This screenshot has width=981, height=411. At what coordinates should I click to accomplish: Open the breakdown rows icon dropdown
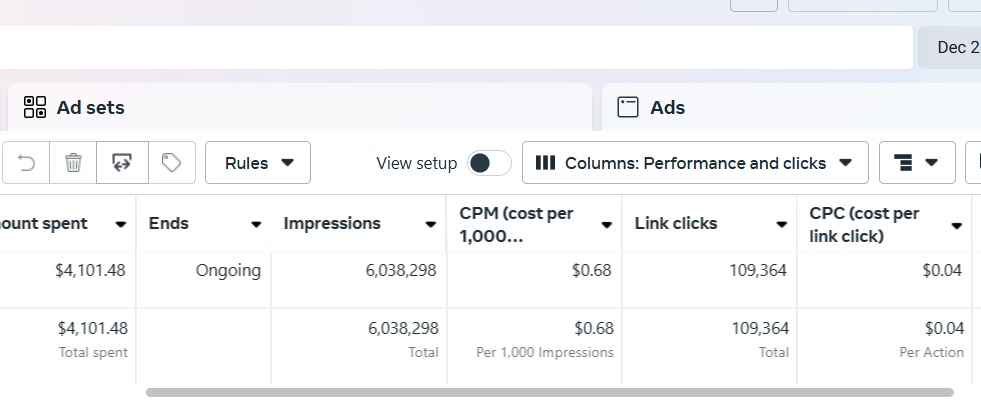click(917, 162)
